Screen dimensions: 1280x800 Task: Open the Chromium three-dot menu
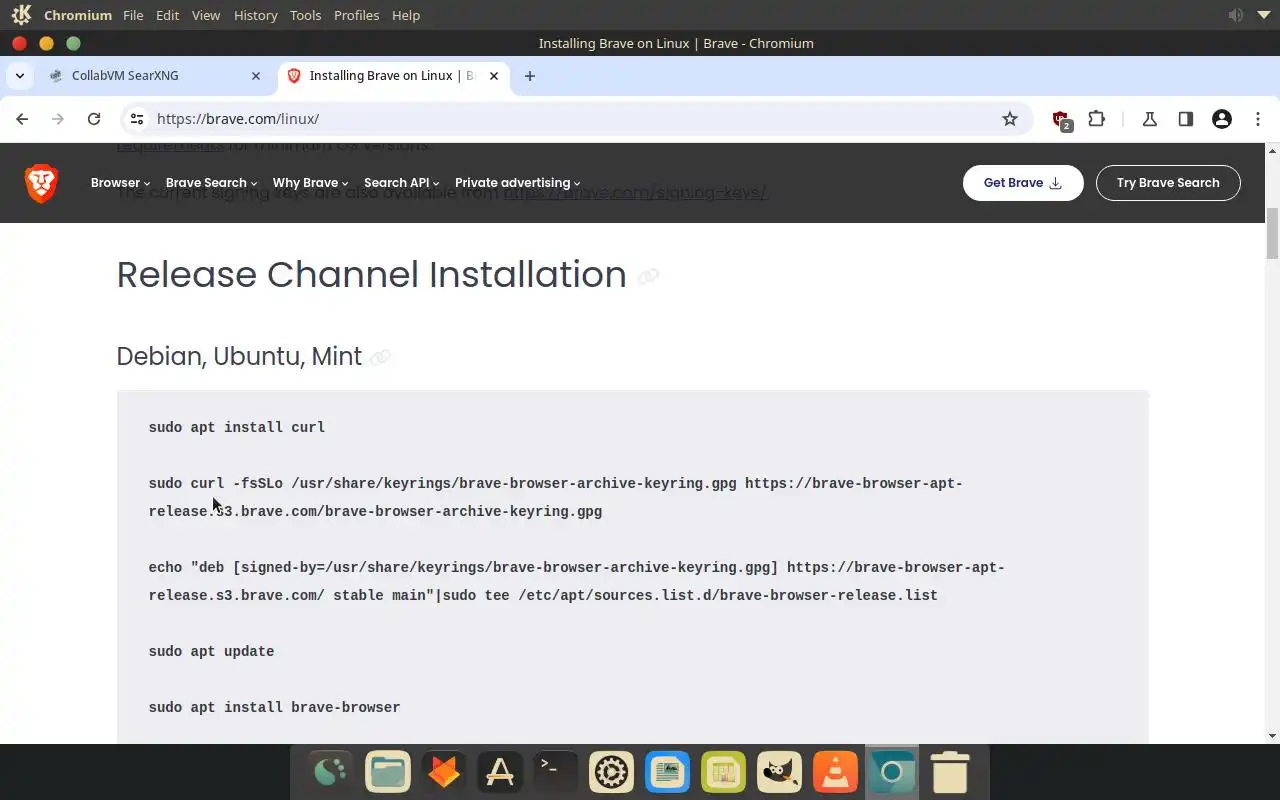tap(1258, 119)
